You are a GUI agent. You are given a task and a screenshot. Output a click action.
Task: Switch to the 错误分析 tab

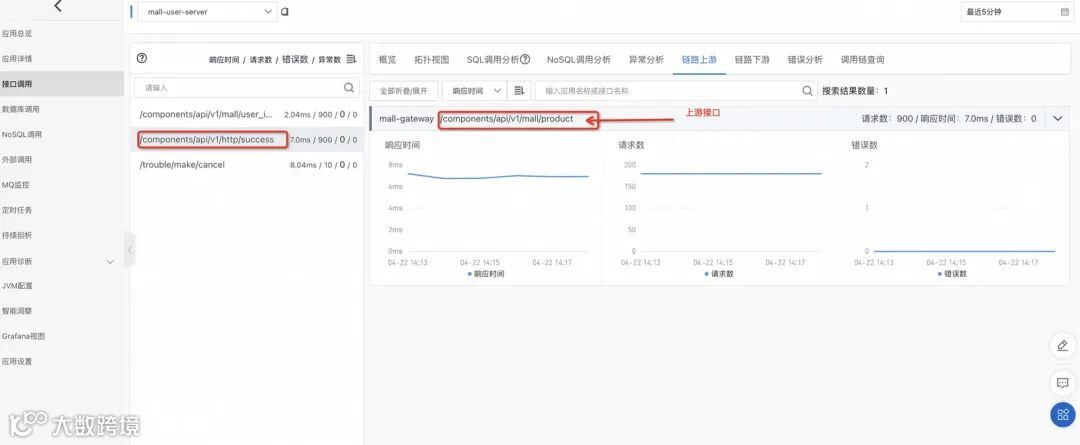click(x=805, y=60)
